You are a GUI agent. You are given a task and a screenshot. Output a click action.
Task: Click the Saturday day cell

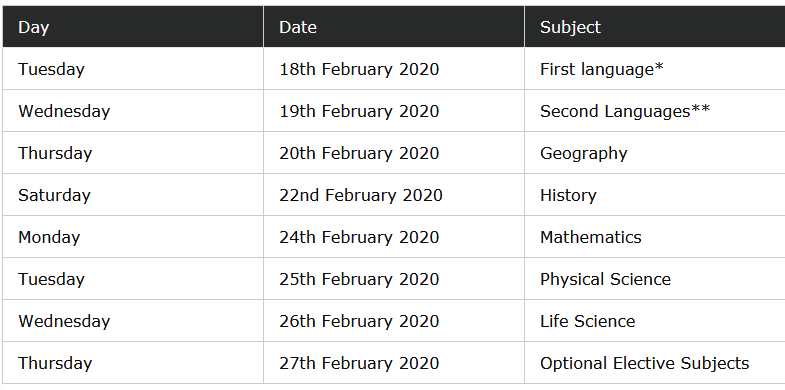click(133, 195)
